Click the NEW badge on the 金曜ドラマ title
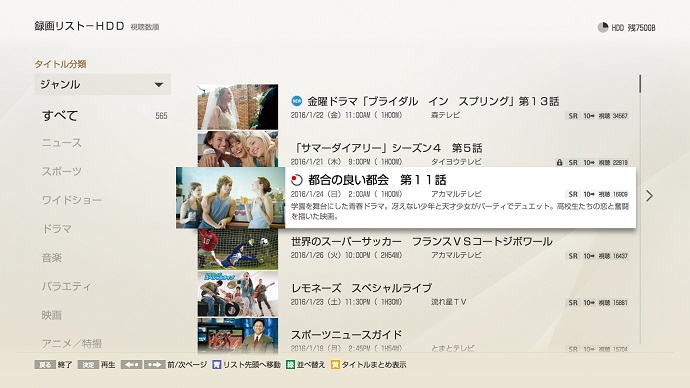Screen dimensions: 690x388 pyautogui.click(x=297, y=101)
